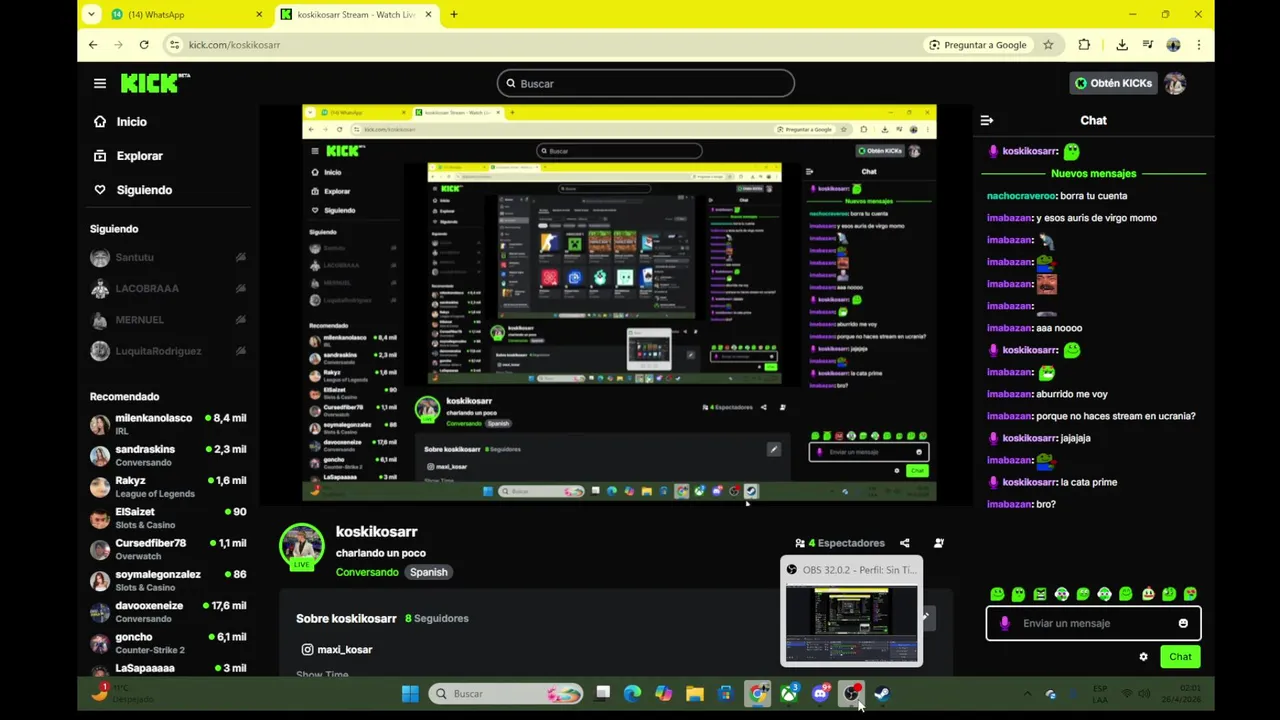Insert the angry square-faced green emote
Screen dimensions: 1280x720
point(1040,594)
